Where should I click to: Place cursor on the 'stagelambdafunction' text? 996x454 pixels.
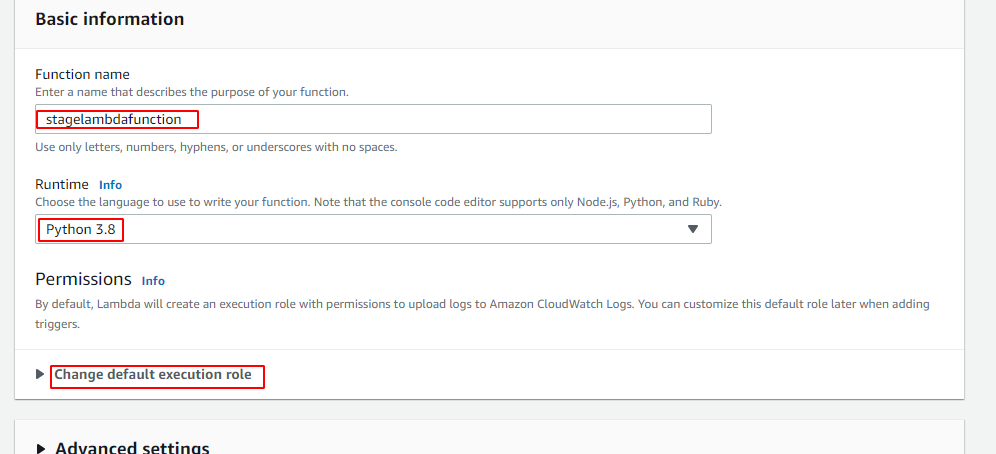tap(114, 119)
